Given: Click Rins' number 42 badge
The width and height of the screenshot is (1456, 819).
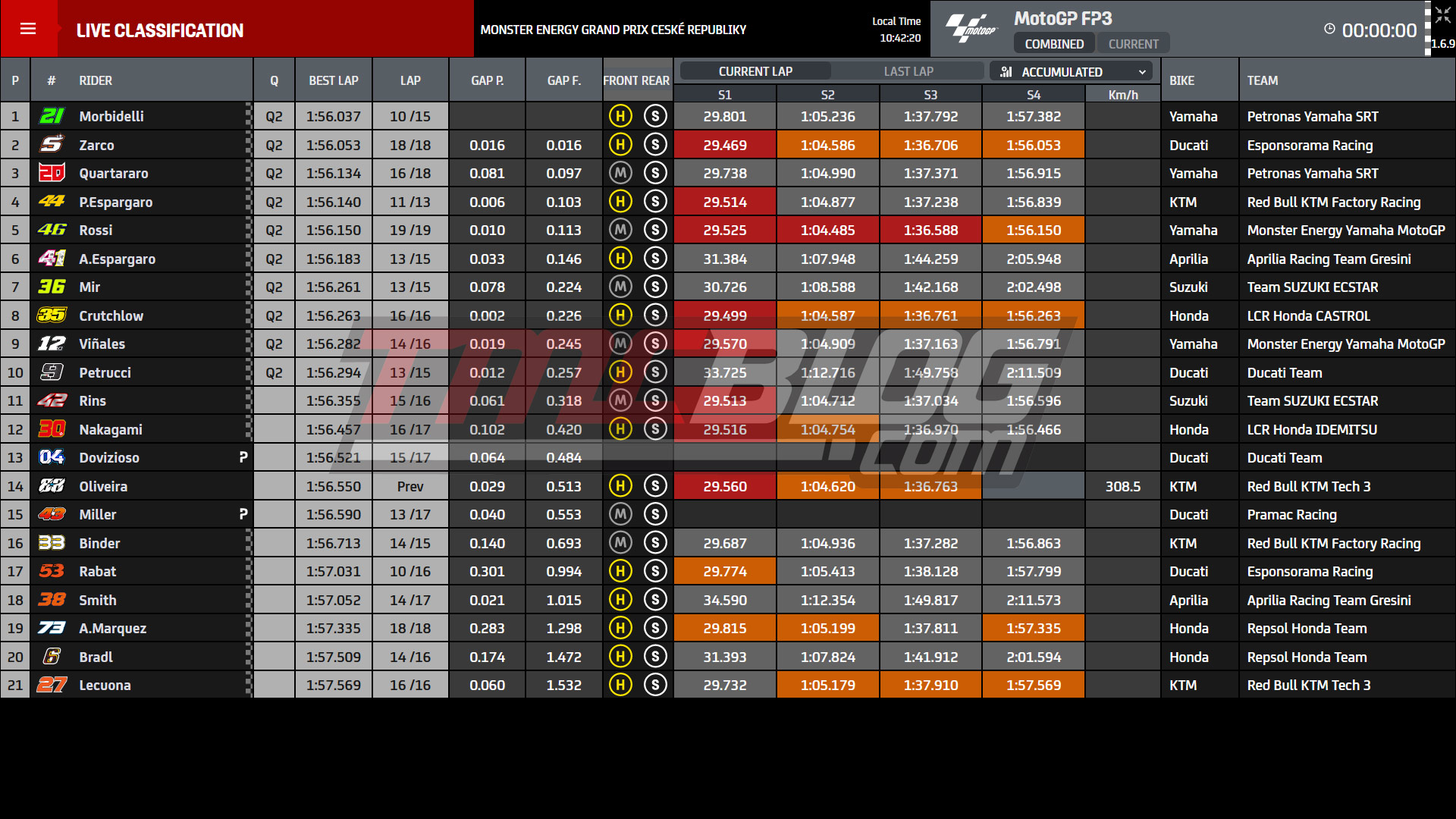Looking at the screenshot, I should pos(52,400).
